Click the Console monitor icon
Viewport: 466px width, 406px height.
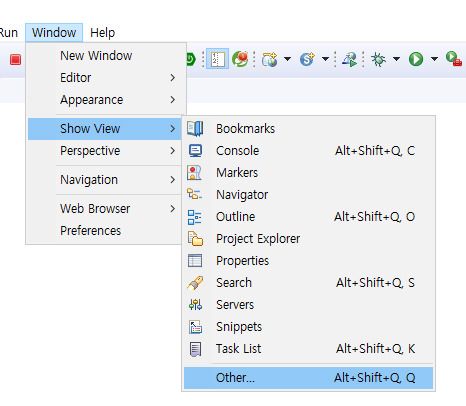coord(195,151)
